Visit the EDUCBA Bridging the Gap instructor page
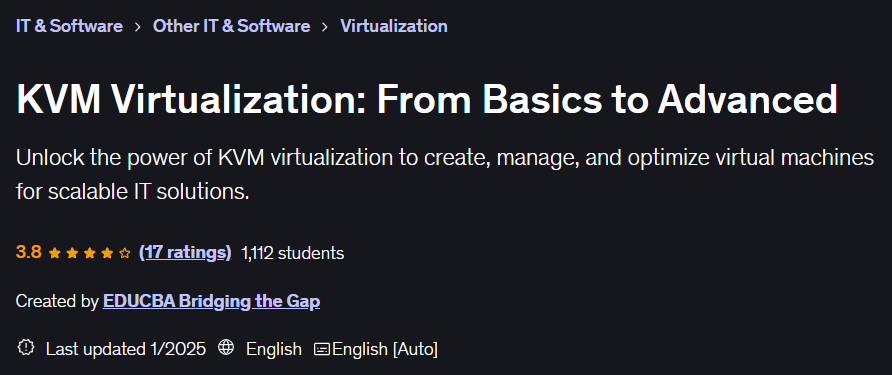Image resolution: width=892 pixels, height=375 pixels. point(212,301)
